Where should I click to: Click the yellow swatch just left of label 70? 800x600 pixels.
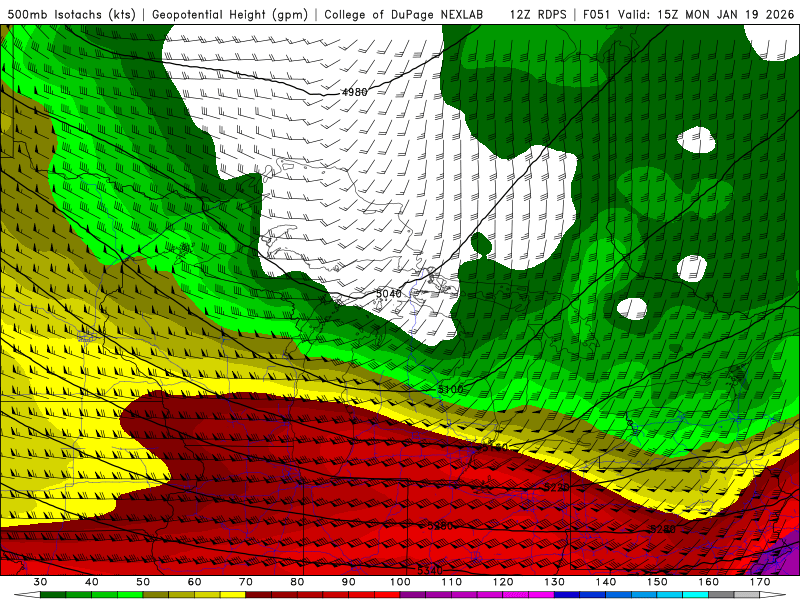point(233,595)
